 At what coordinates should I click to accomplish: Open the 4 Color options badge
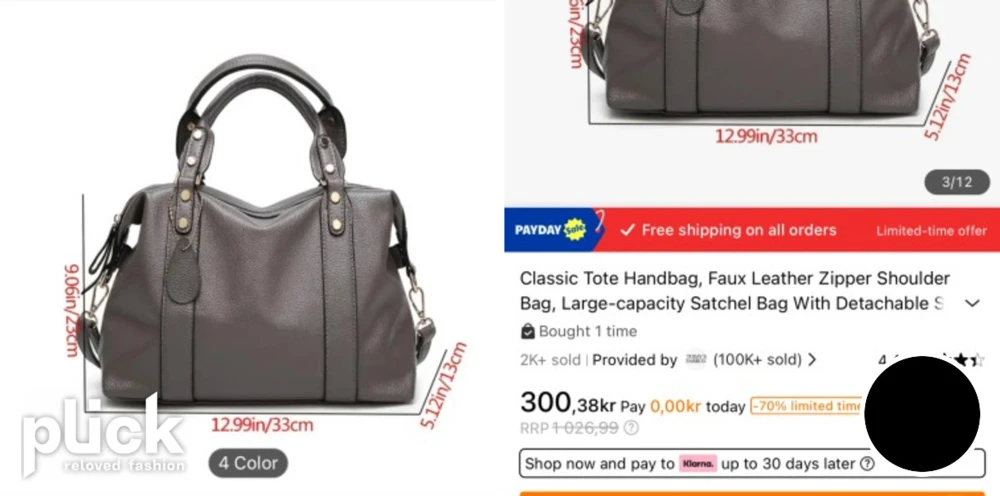click(248, 463)
